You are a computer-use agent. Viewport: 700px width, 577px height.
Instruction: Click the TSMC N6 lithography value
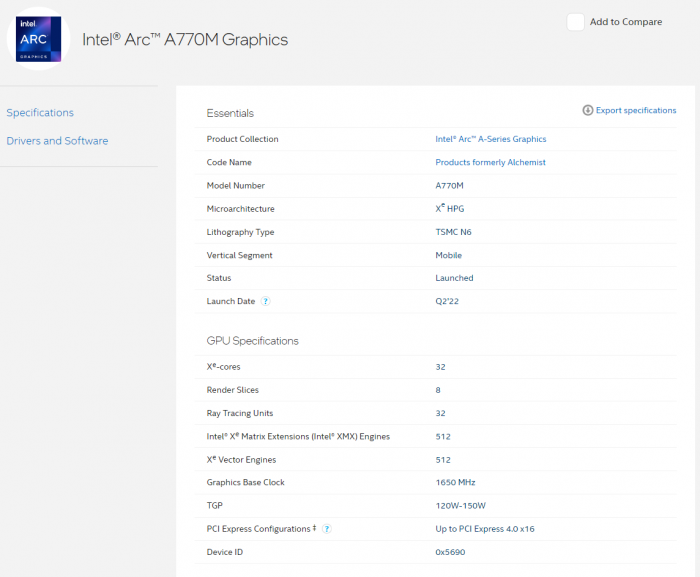click(453, 232)
